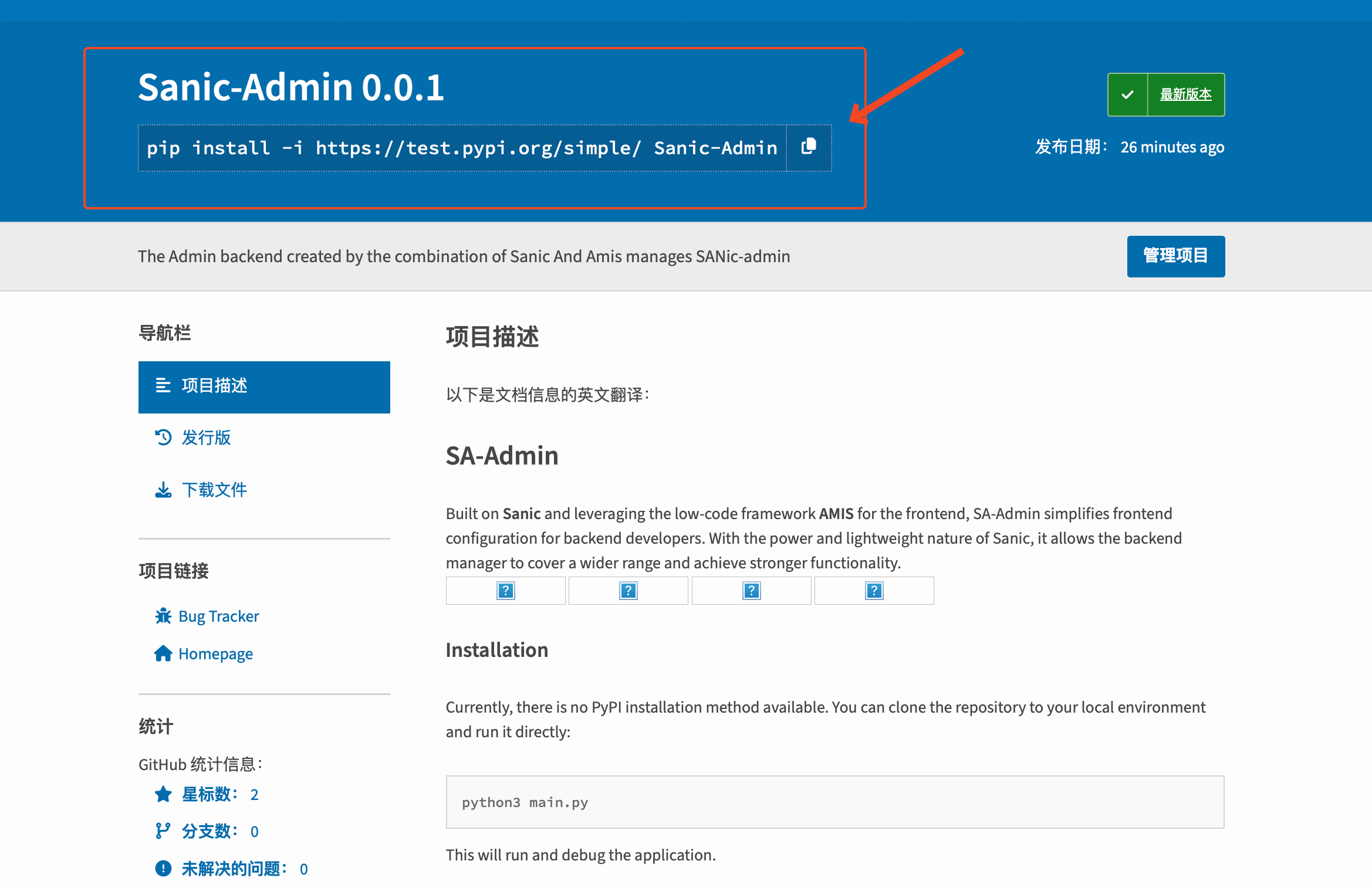The height and width of the screenshot is (888, 1372).
Task: Click the fork branch icon for 分支数
Action: pos(163,831)
